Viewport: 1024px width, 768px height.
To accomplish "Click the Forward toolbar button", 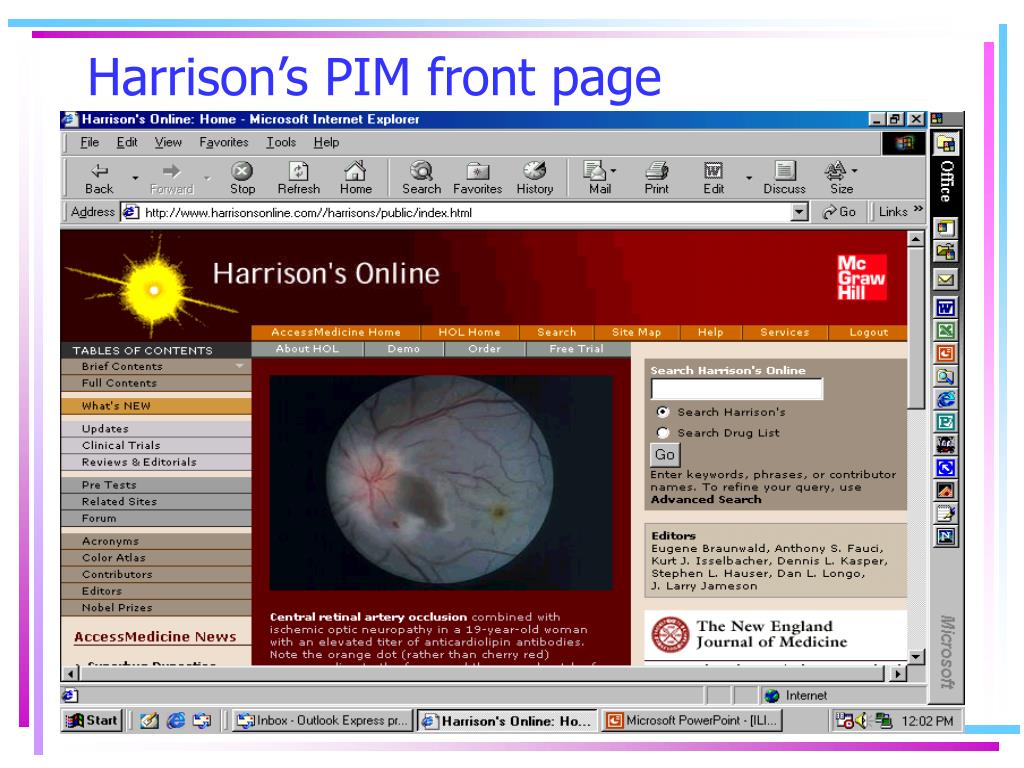I will click(172, 178).
